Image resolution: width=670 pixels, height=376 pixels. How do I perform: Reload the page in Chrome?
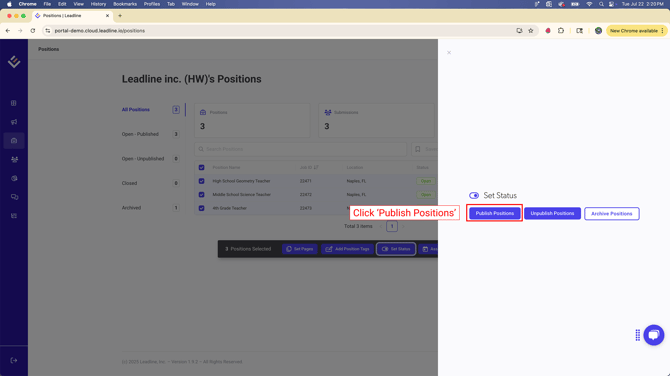(32, 31)
